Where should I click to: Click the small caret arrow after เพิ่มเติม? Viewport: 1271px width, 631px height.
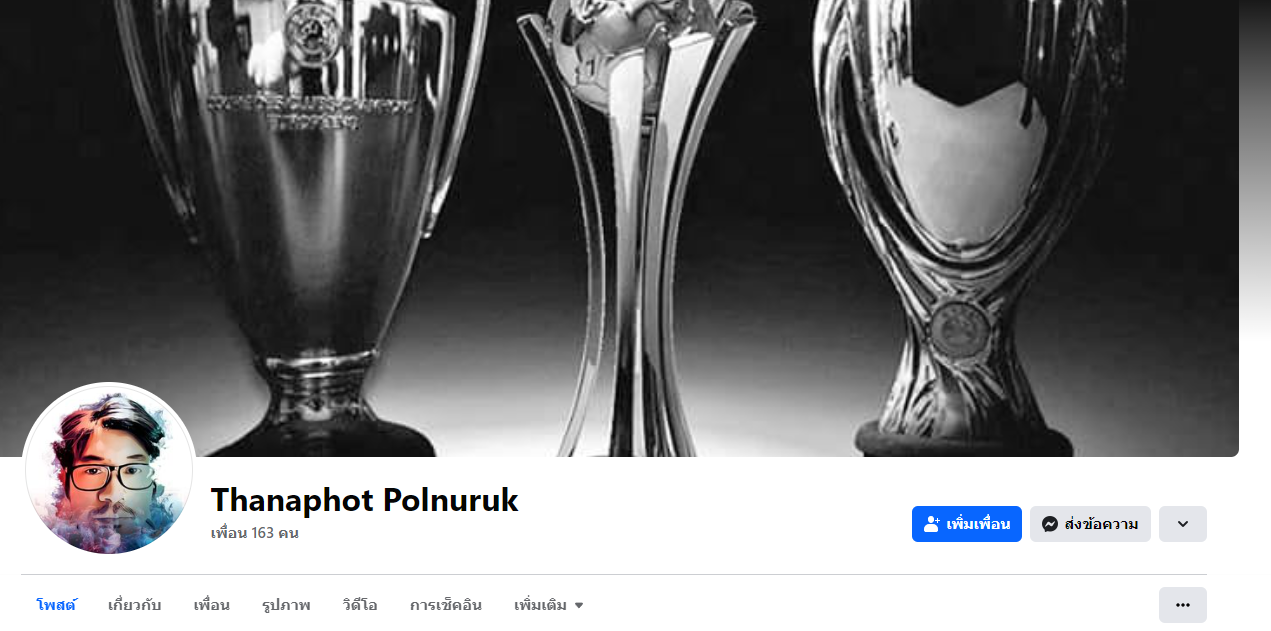pos(579,606)
